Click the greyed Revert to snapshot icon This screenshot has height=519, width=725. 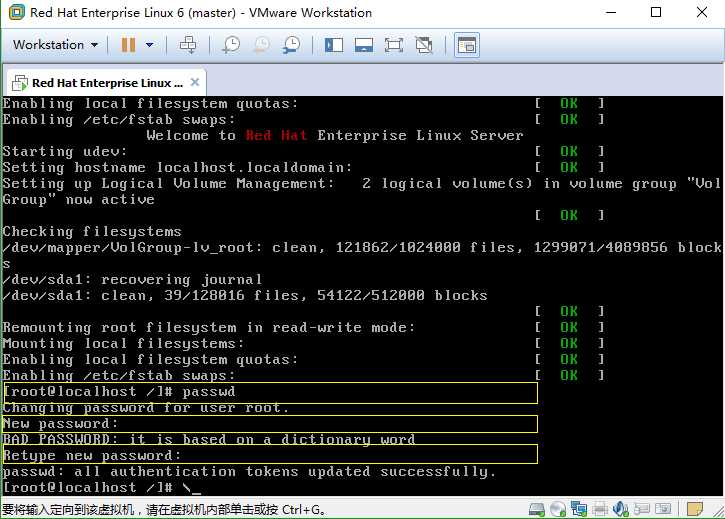click(x=262, y=45)
